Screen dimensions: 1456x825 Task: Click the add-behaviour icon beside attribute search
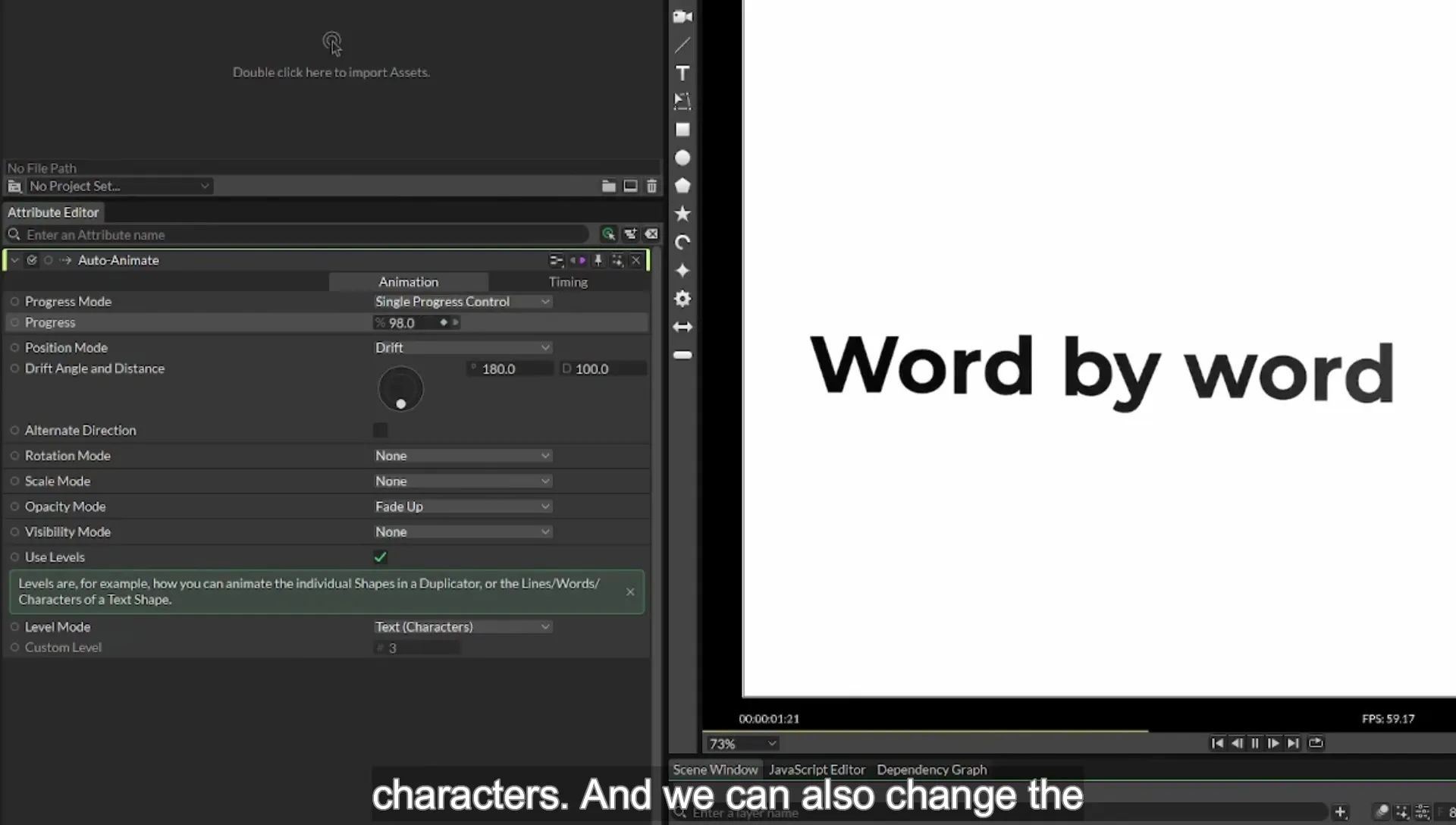pos(629,234)
